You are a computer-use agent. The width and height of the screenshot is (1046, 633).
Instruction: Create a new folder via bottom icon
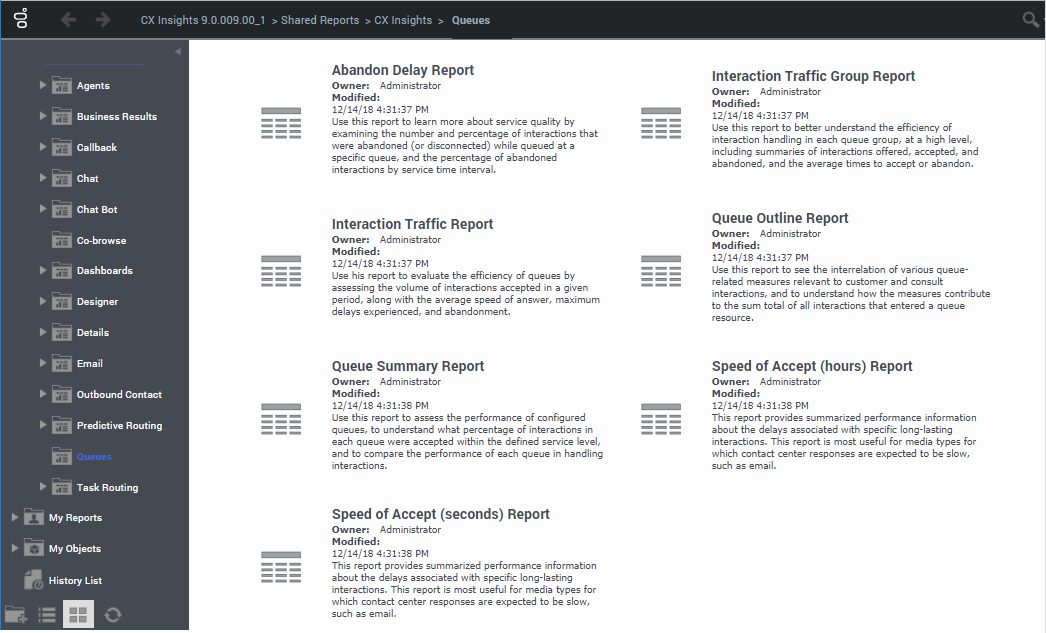click(x=15, y=614)
